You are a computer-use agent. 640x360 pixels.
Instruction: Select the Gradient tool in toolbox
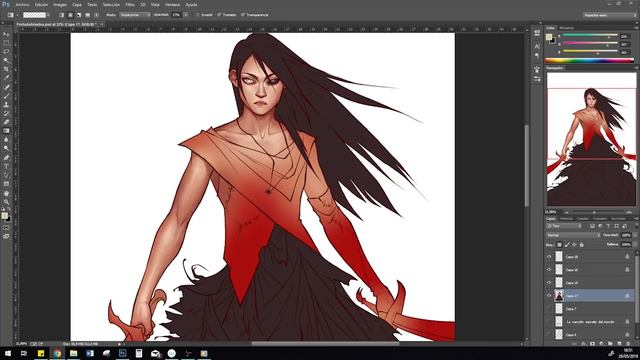pyautogui.click(x=6, y=131)
